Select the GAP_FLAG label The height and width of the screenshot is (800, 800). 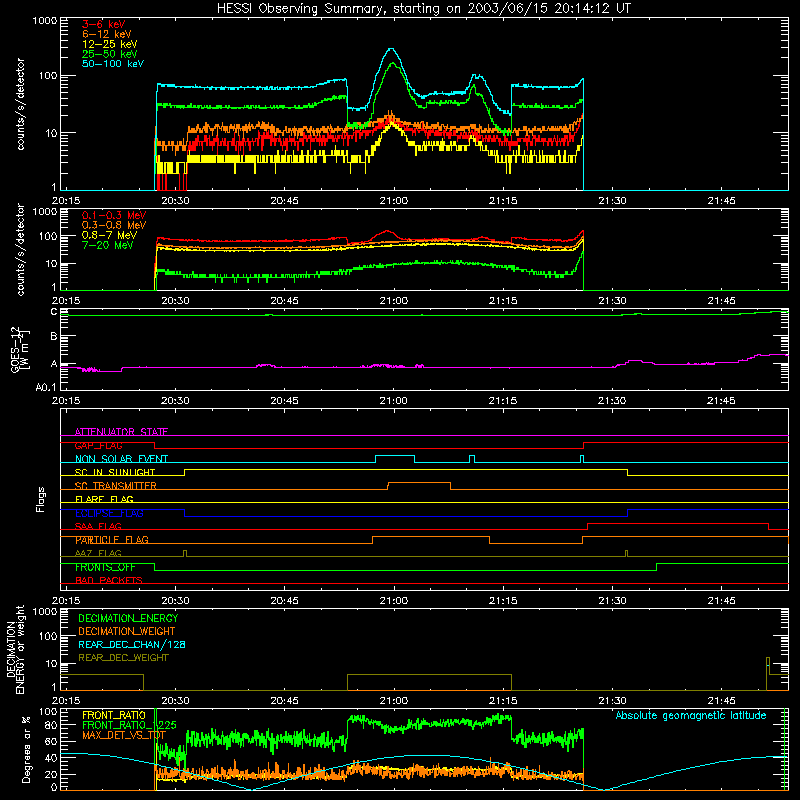tap(98, 445)
